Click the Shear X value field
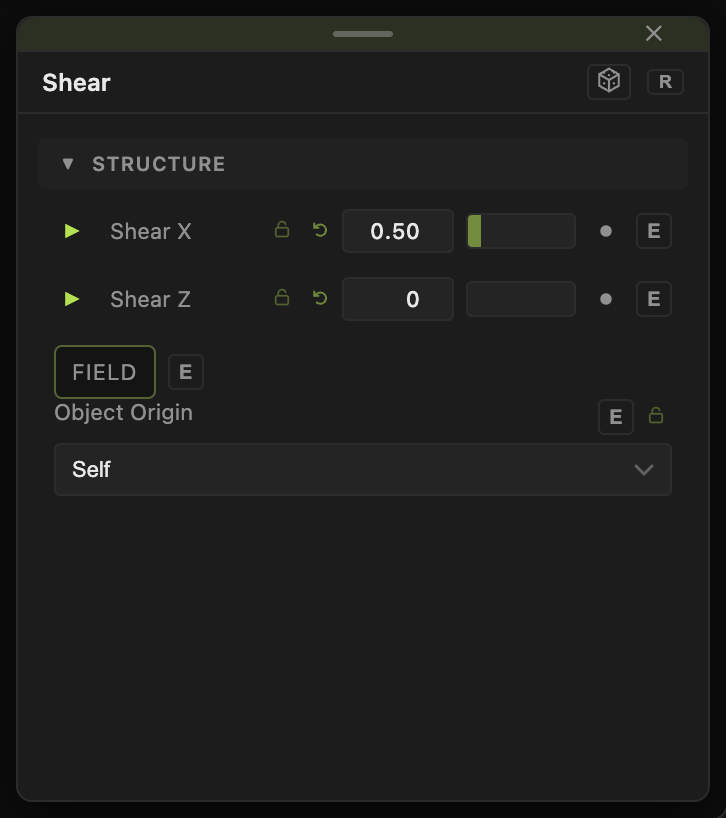Image resolution: width=726 pixels, height=818 pixels. (397, 231)
